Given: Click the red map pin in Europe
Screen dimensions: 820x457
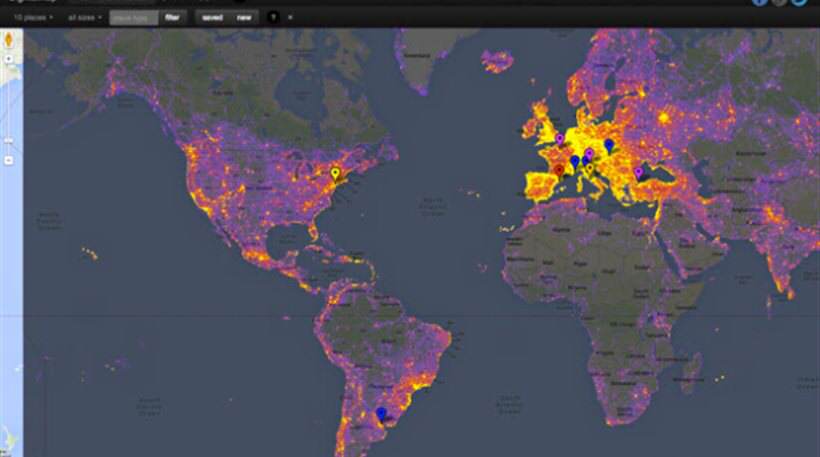Looking at the screenshot, I should pos(559,169).
